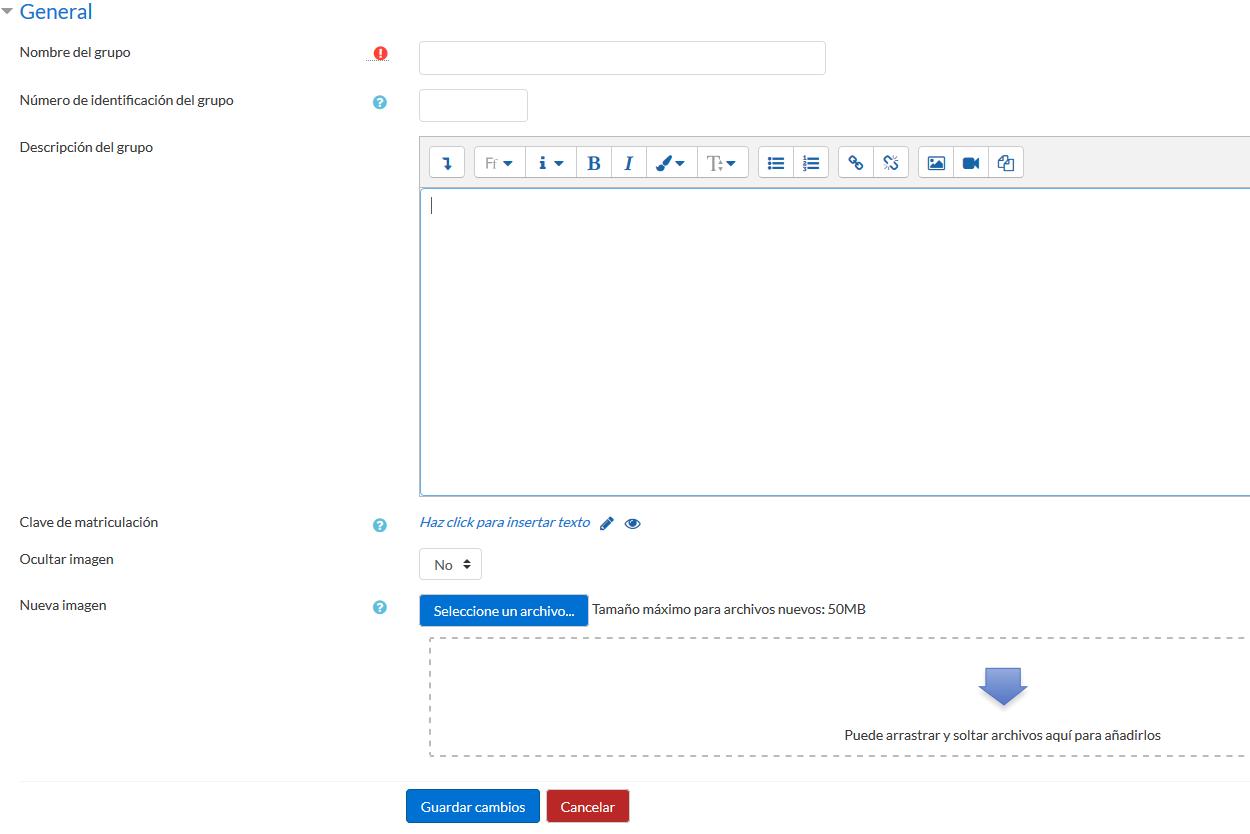Click the file drop area arrow

click(x=1003, y=686)
